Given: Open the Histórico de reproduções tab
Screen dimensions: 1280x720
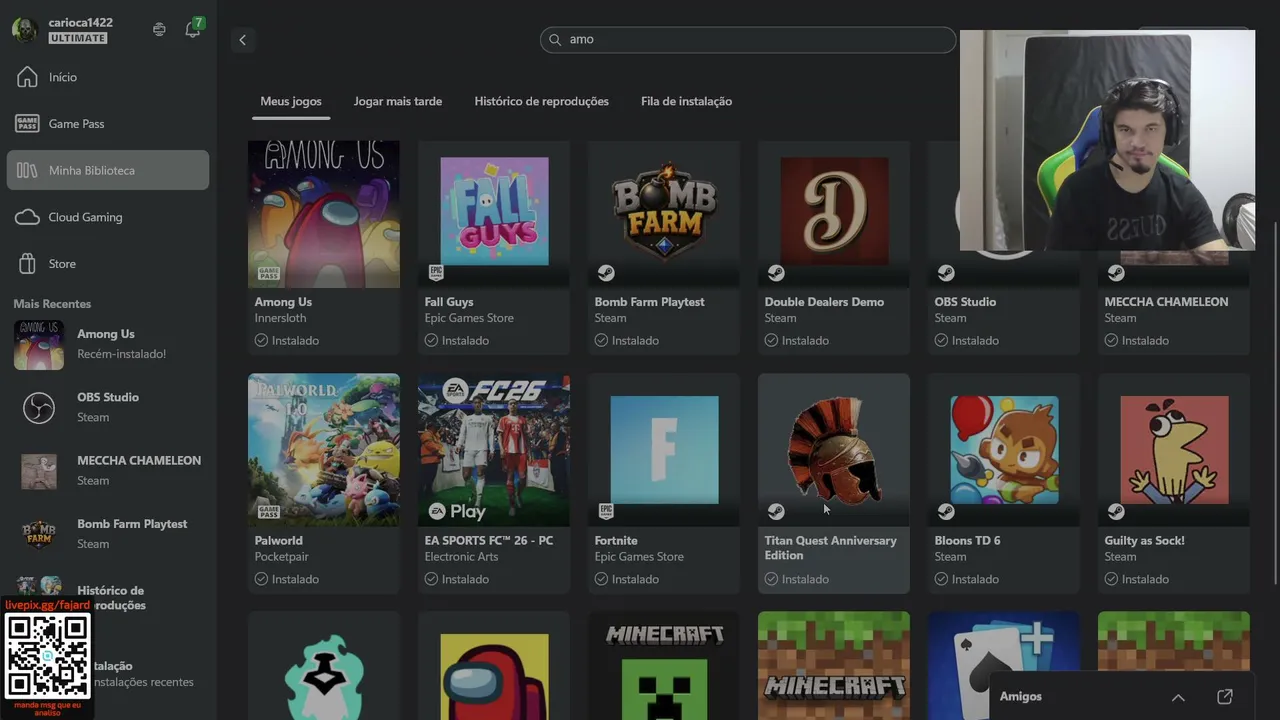Looking at the screenshot, I should click(542, 101).
